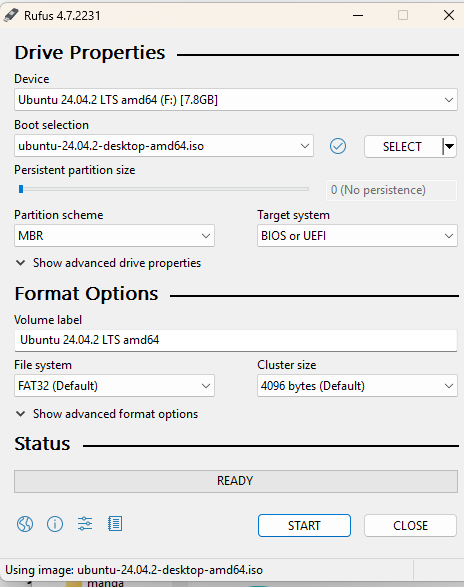Show the log icon
The image size is (464, 587).
(x=115, y=524)
